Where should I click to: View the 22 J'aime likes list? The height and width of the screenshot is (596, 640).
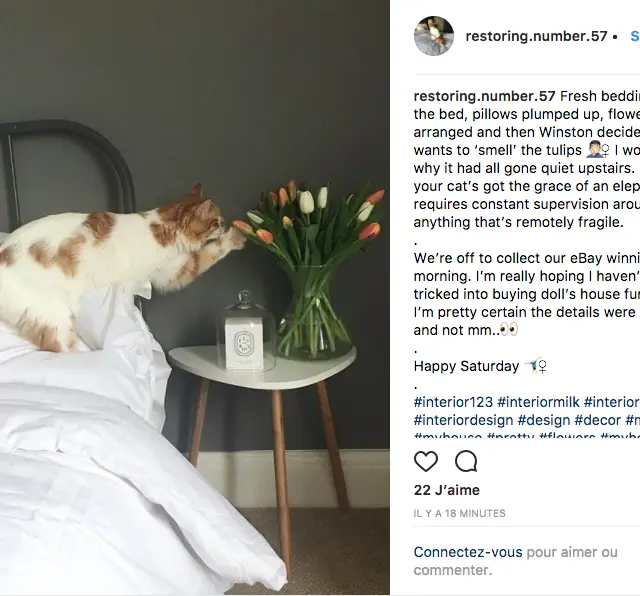point(447,490)
